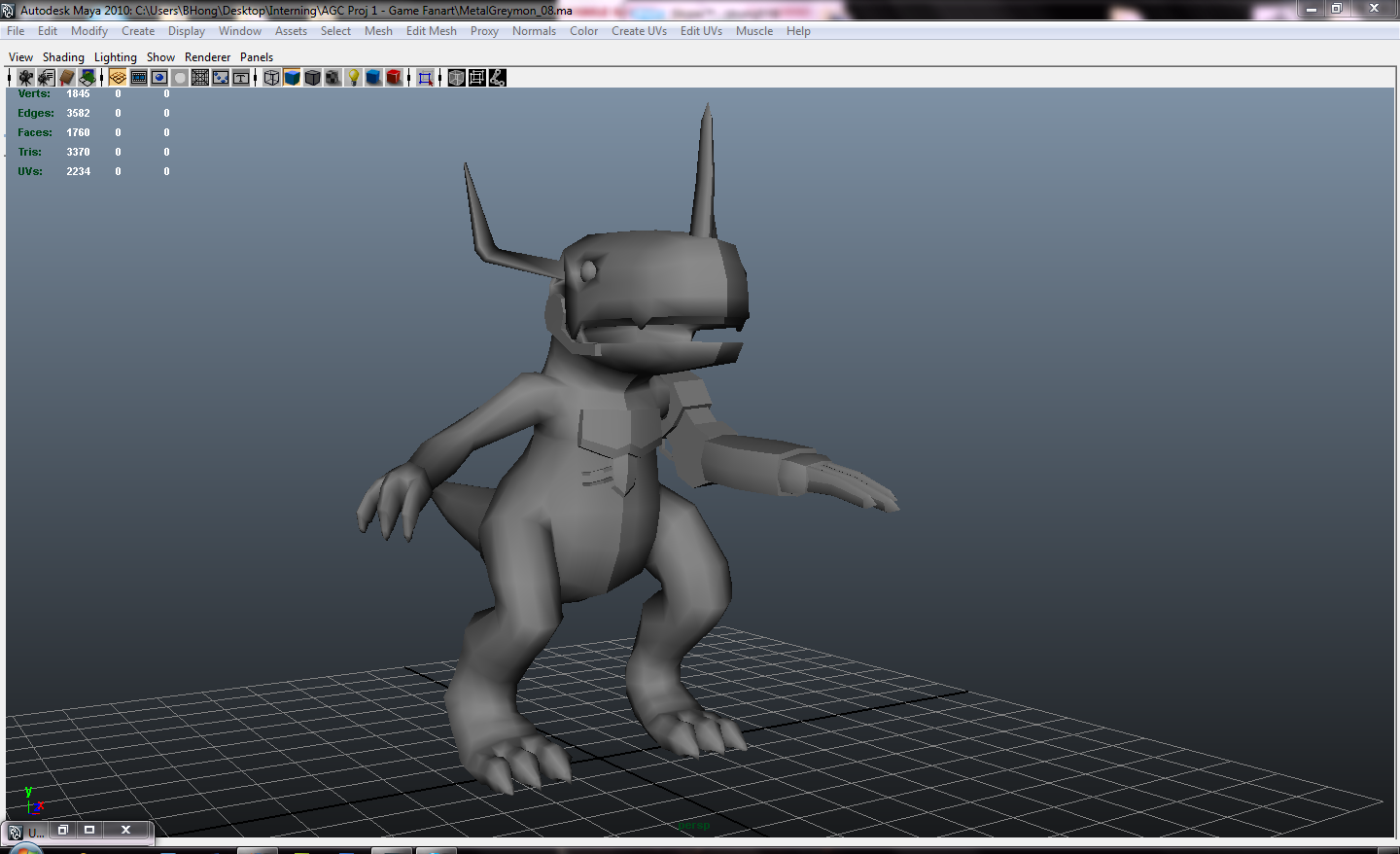Open the Color menu
Screen dimensions: 1400x854
584,31
